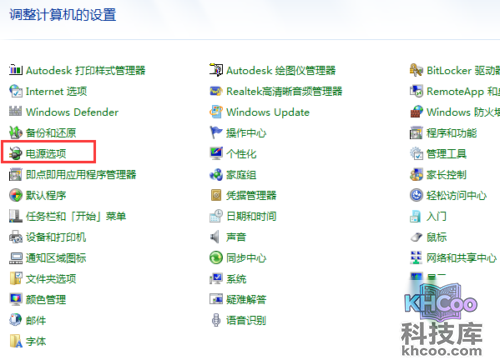Click the 文件夹选项 folder icon

[16, 279]
